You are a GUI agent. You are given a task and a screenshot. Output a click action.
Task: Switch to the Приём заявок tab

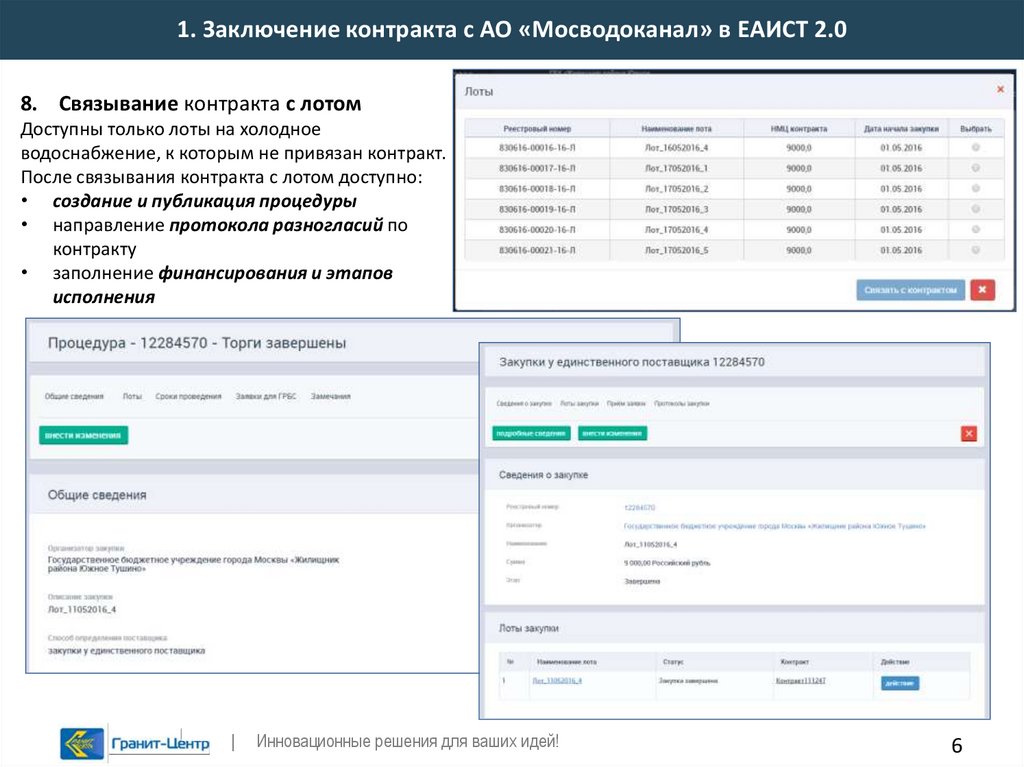626,403
